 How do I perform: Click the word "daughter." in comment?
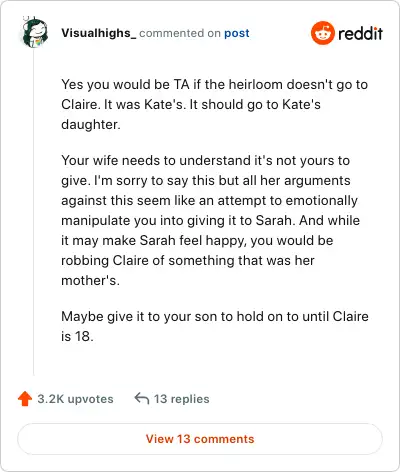pos(91,124)
